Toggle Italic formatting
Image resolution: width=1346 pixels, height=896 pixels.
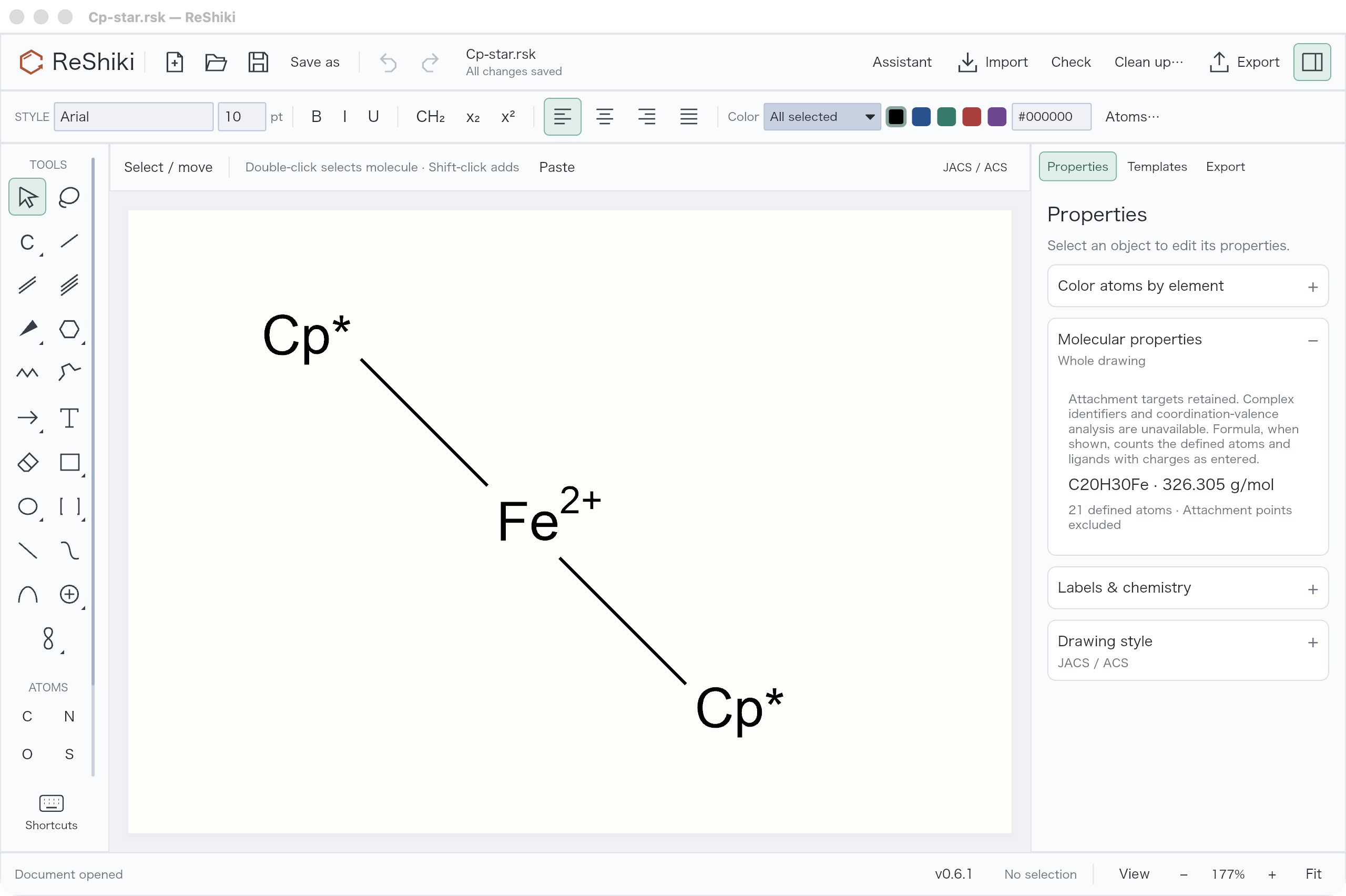344,117
